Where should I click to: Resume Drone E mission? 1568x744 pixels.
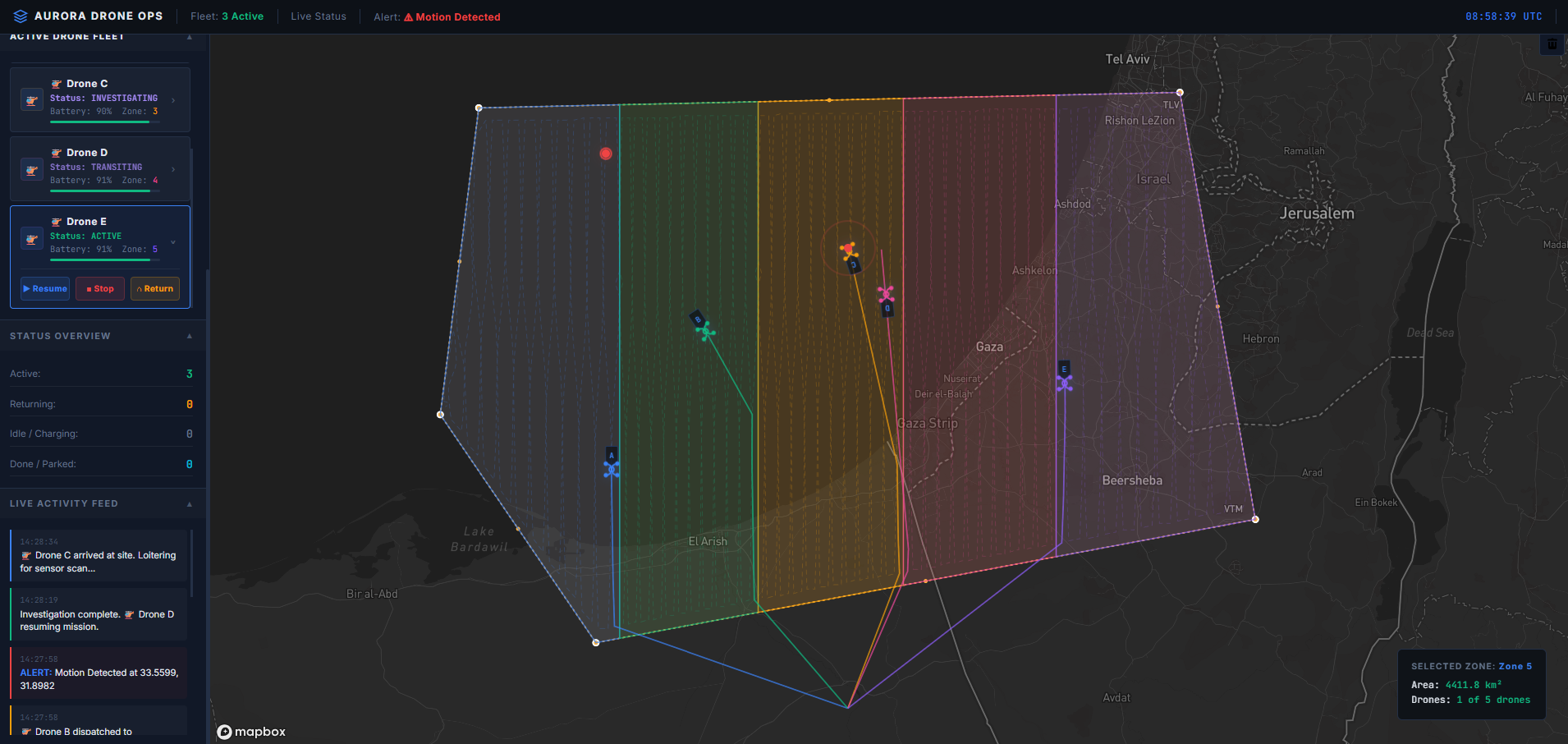point(45,288)
